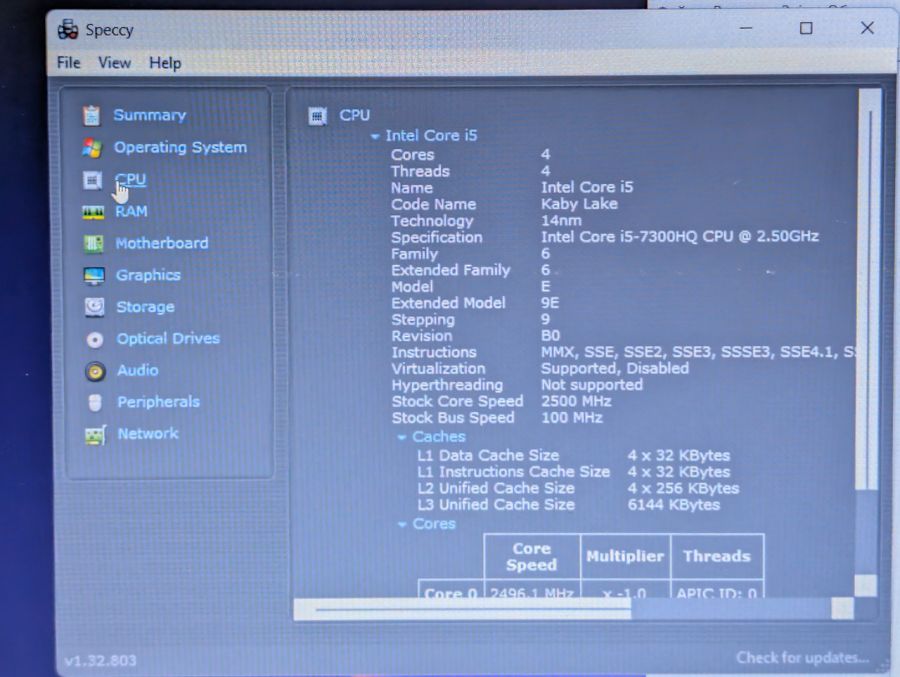Click the Speccy app icon in title bar
Image resolution: width=900 pixels, height=677 pixels.
tap(68, 29)
